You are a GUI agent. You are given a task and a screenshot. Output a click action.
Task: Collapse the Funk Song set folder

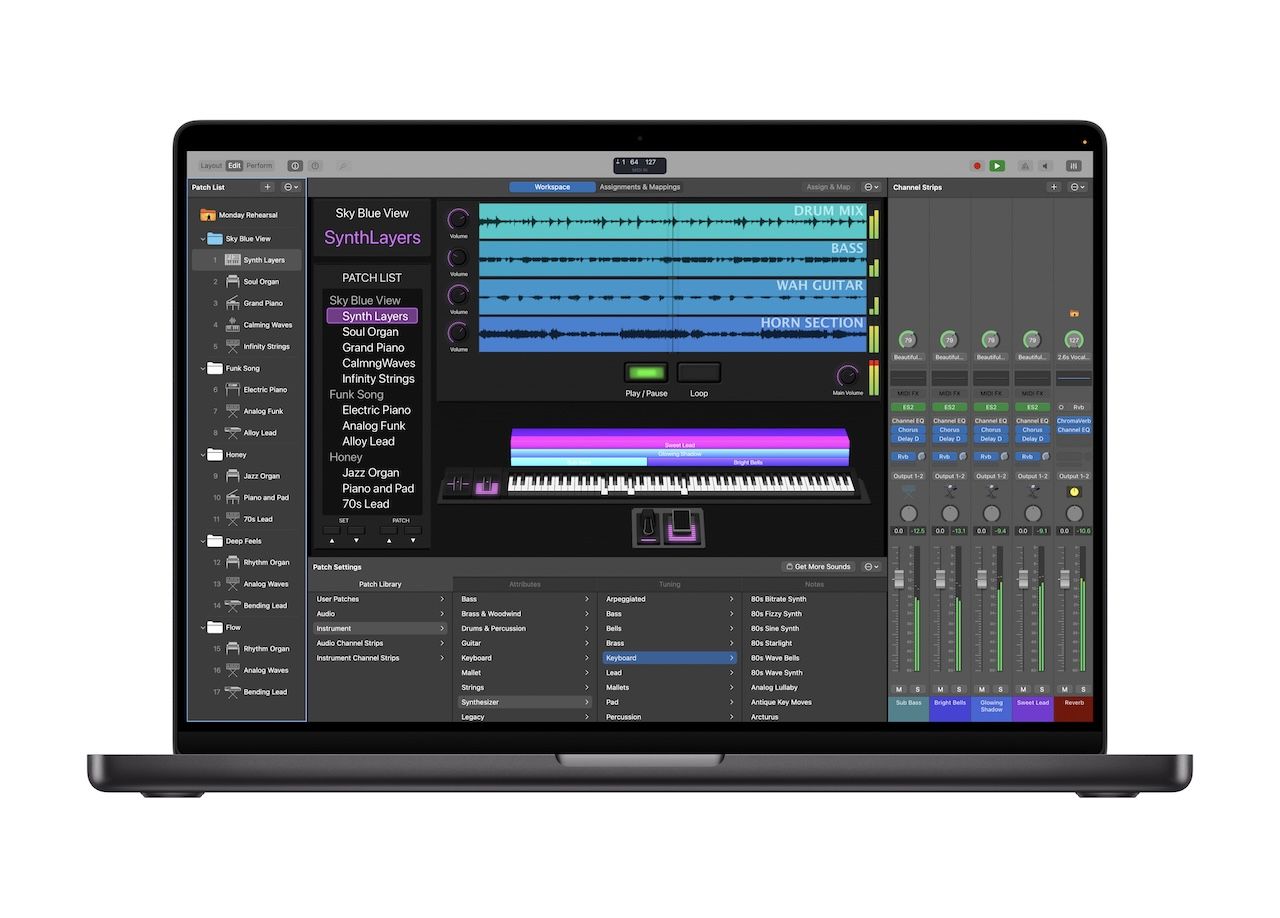click(203, 368)
